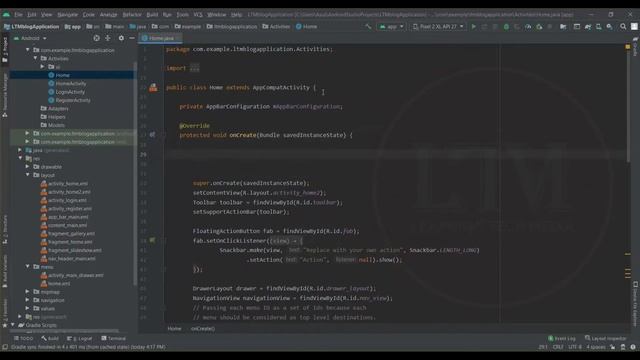640x360 pixels.
Task: Expand the ui folder arrow
Action: point(42,67)
